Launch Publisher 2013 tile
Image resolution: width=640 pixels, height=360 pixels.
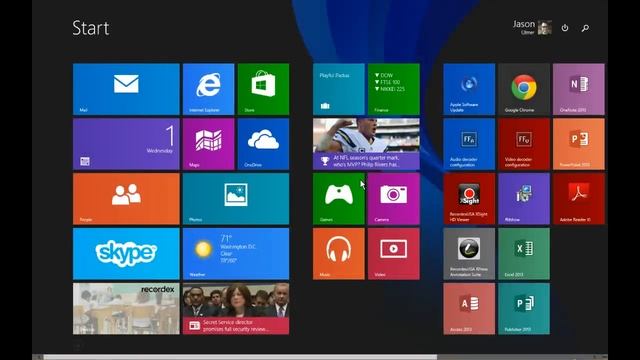524,309
